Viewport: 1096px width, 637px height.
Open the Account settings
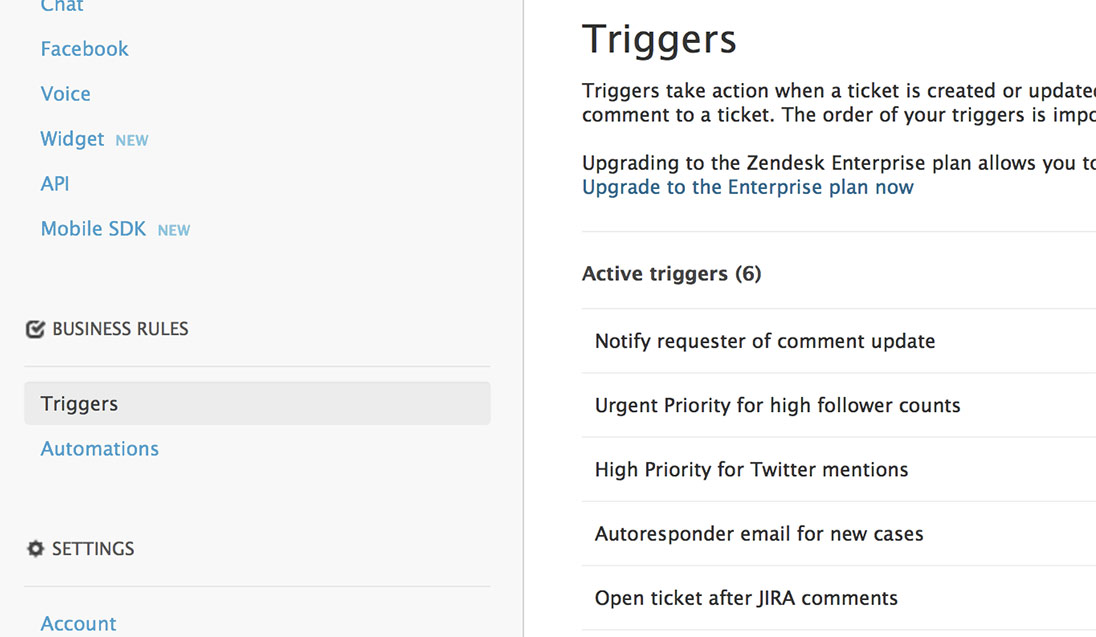pyautogui.click(x=78, y=623)
